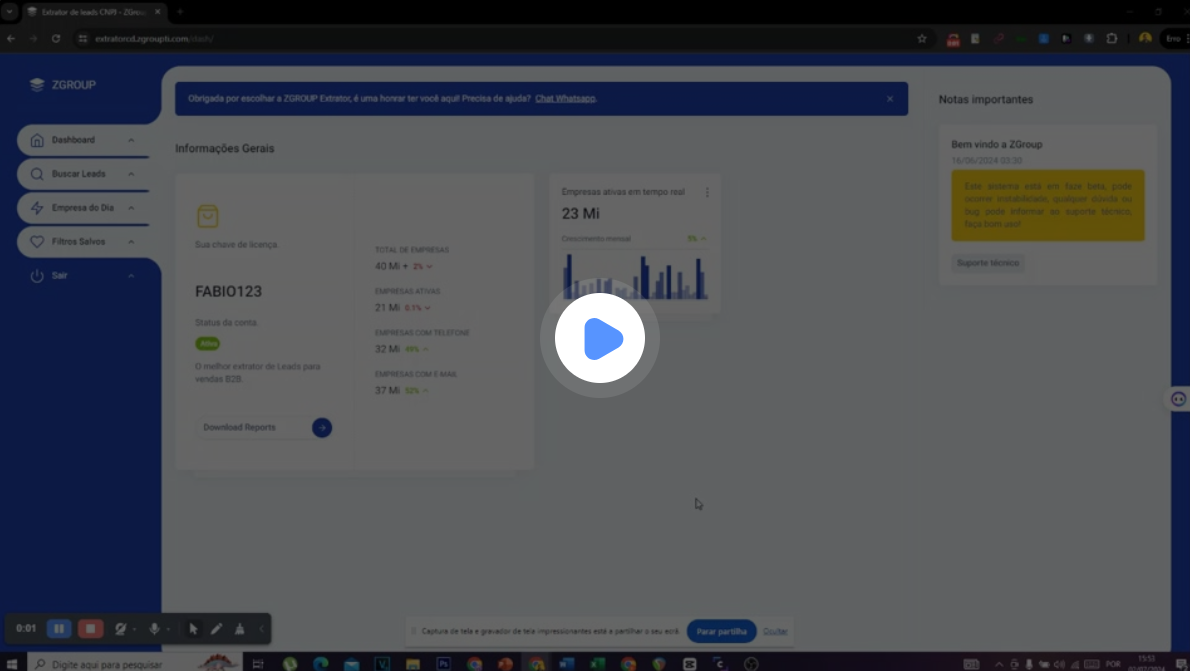
Task: Open a new browser tab
Action: click(x=180, y=12)
